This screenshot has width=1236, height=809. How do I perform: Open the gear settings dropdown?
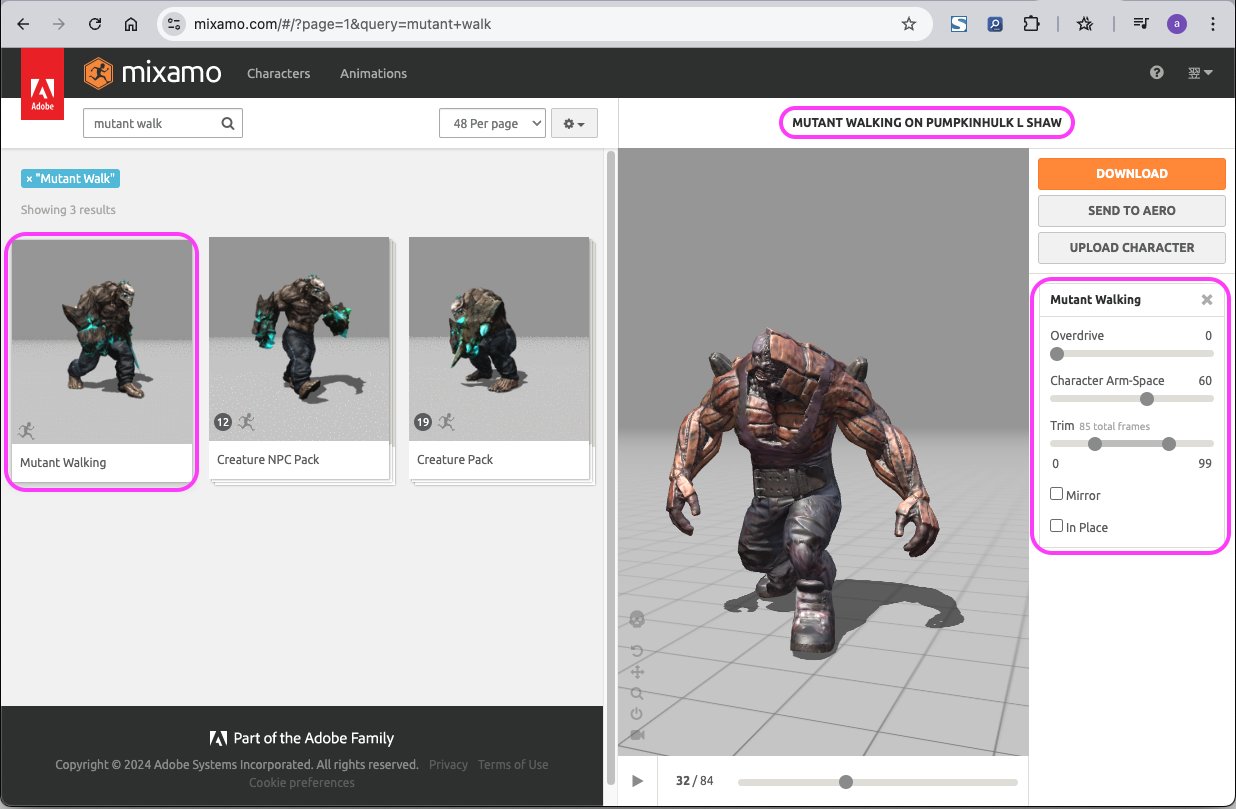pyautogui.click(x=574, y=123)
